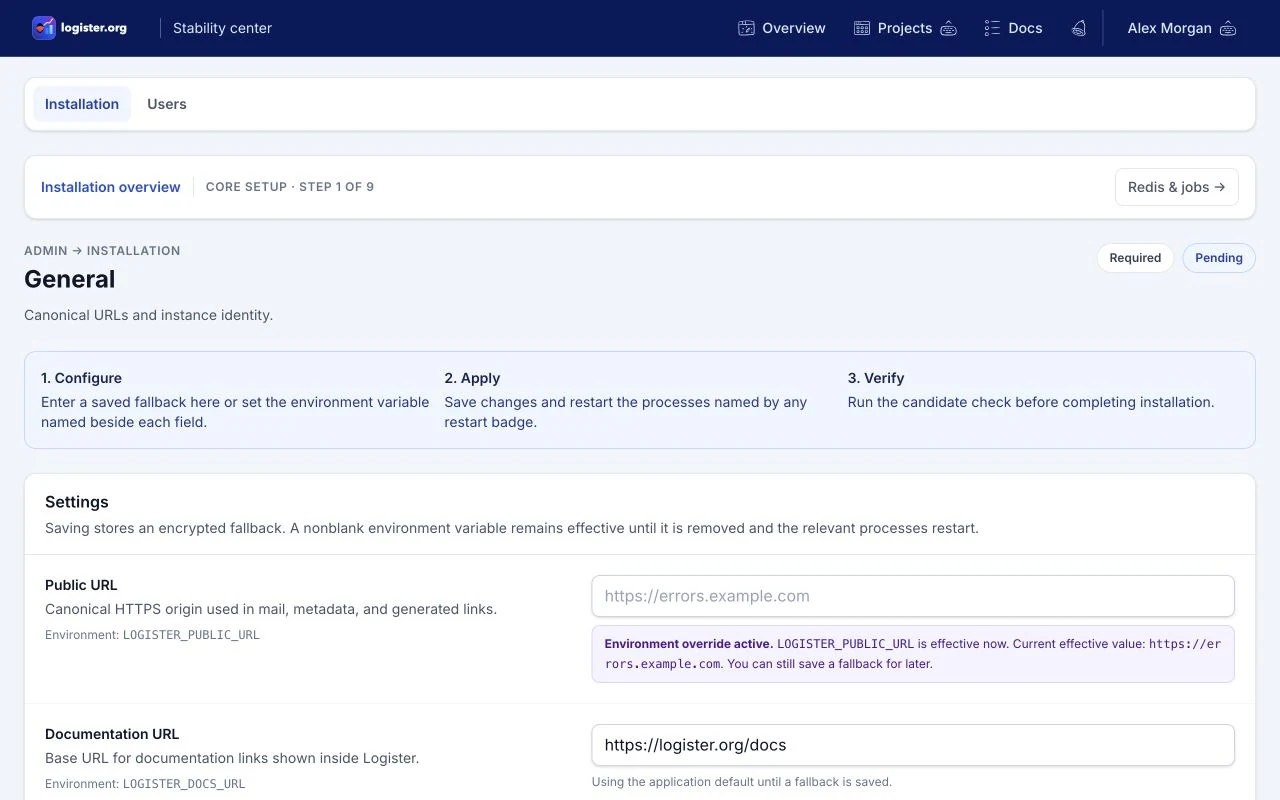Click the 'Public URL' field label
The width and height of the screenshot is (1280, 800).
(x=81, y=585)
